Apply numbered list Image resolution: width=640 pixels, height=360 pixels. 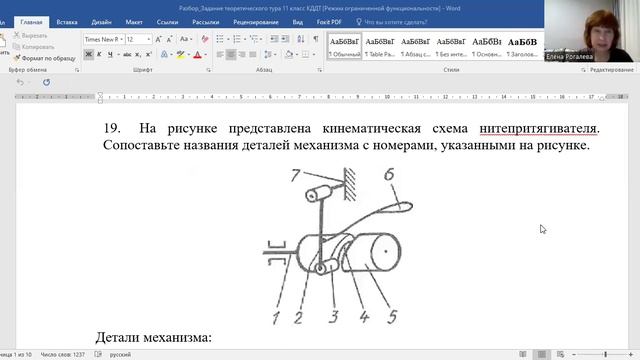pyautogui.click(x=237, y=39)
